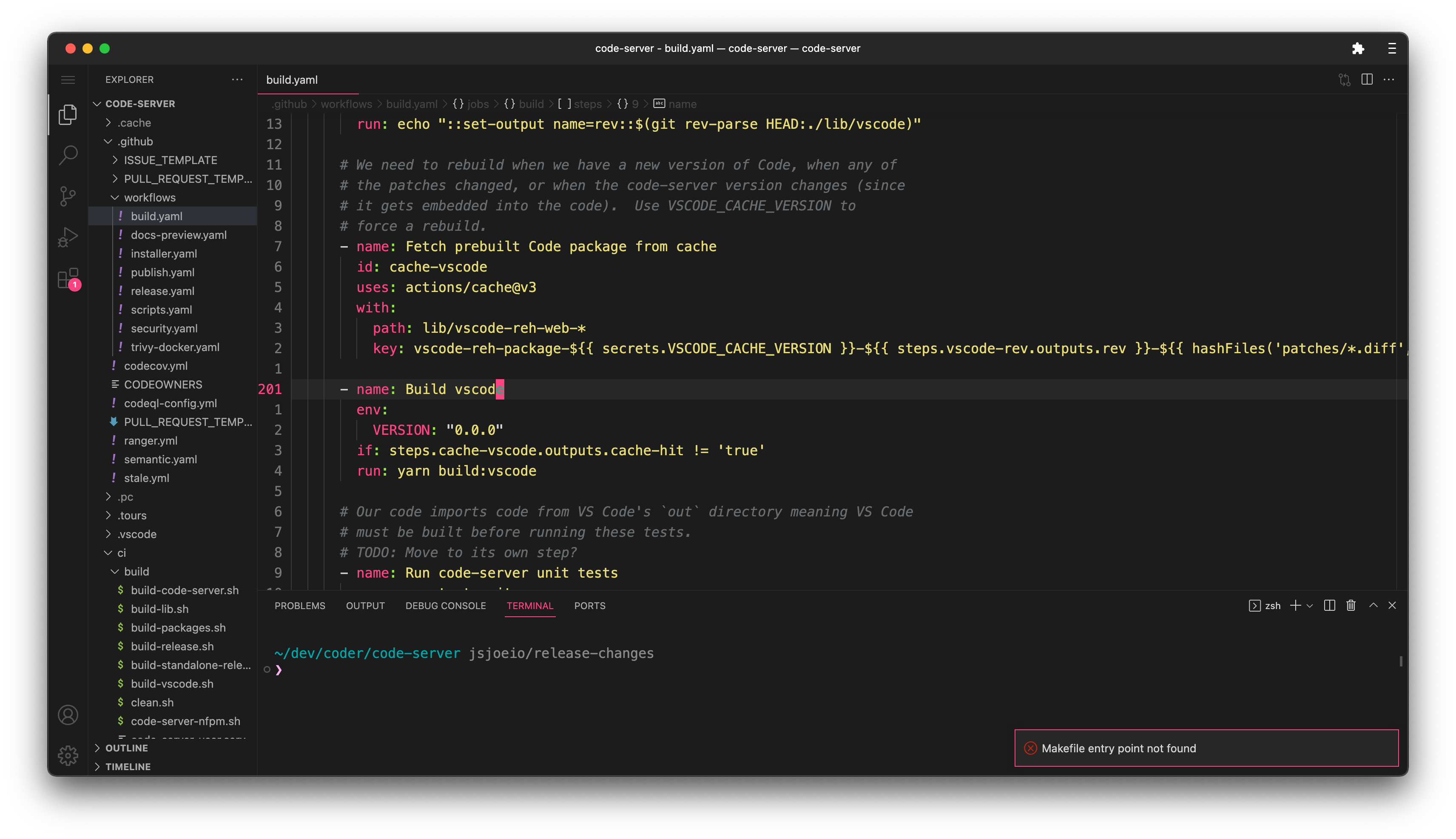Expand the OUTLINE section
The width and height of the screenshot is (1456, 839).
pos(126,748)
